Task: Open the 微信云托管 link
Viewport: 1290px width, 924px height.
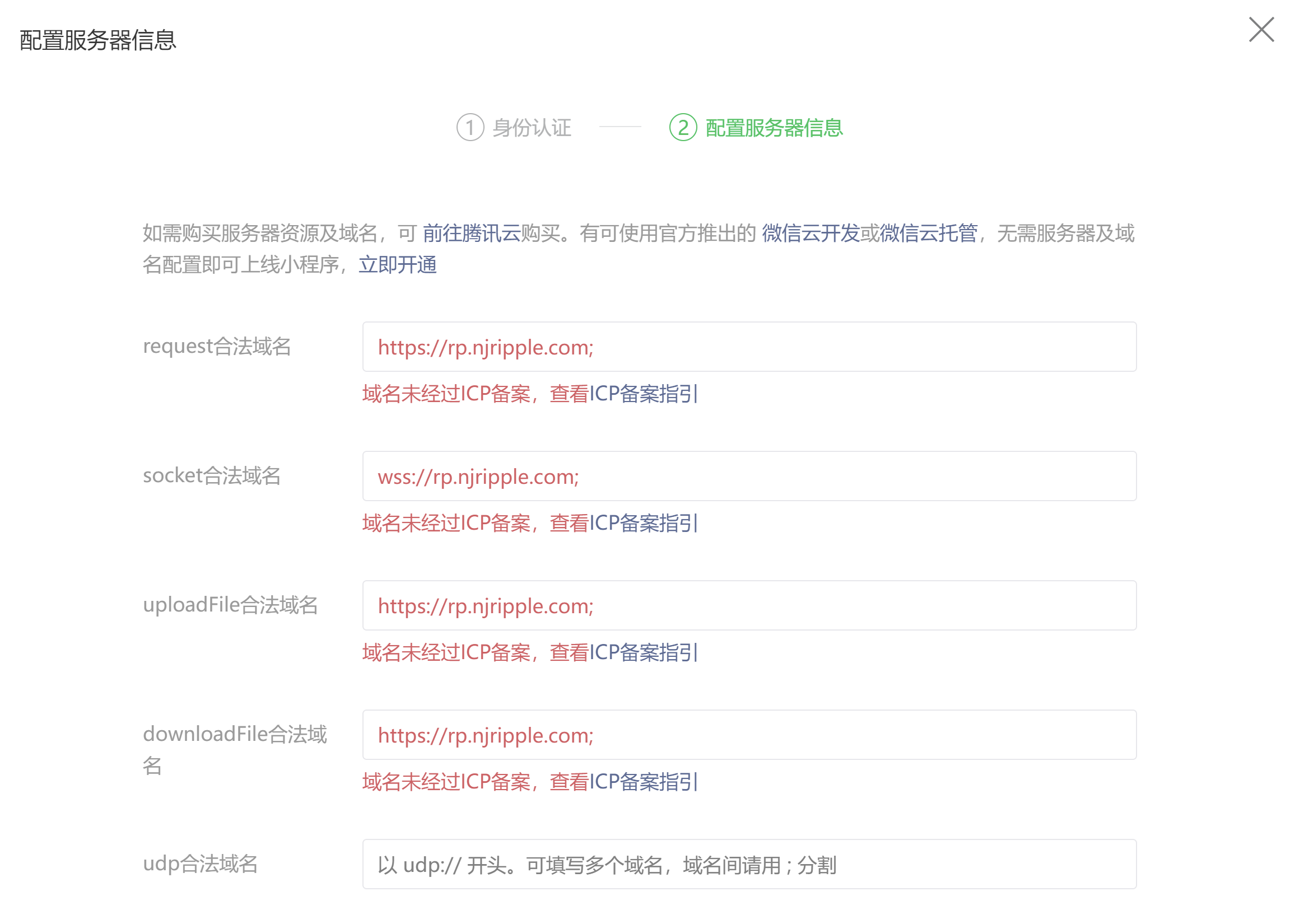Action: click(928, 233)
